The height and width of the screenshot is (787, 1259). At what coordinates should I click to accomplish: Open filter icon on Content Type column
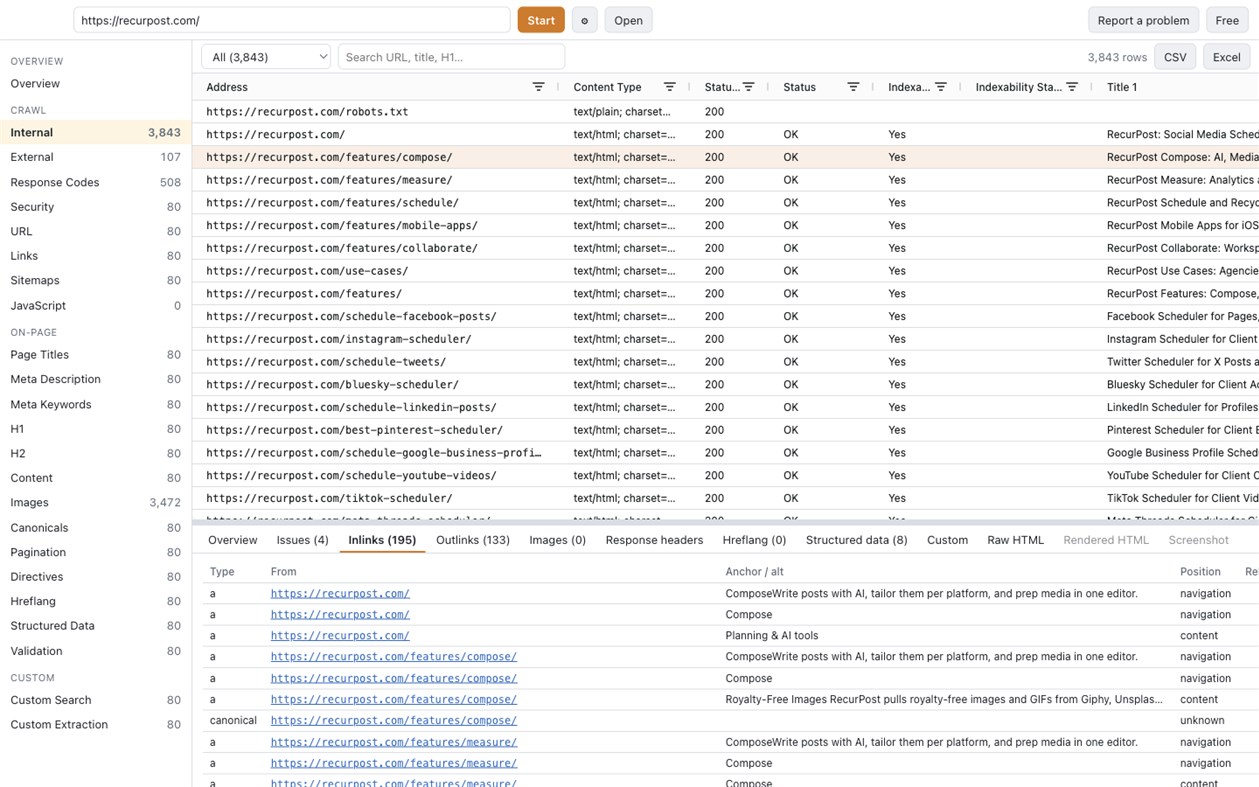[669, 87]
